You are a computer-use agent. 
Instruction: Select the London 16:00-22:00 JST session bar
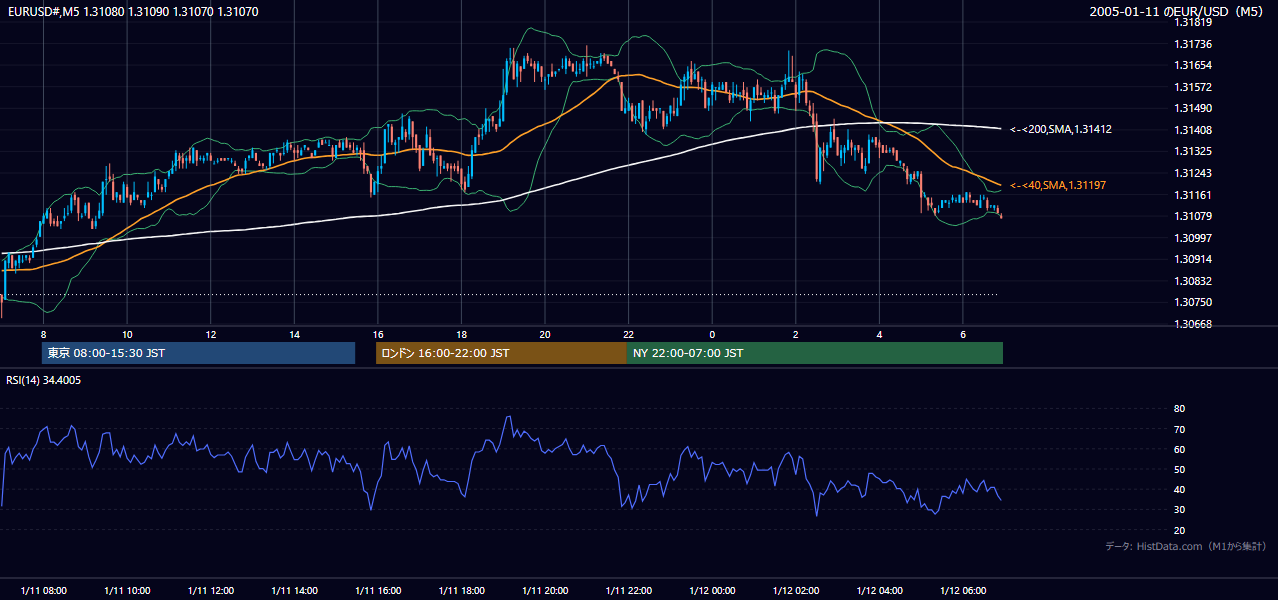pos(501,353)
